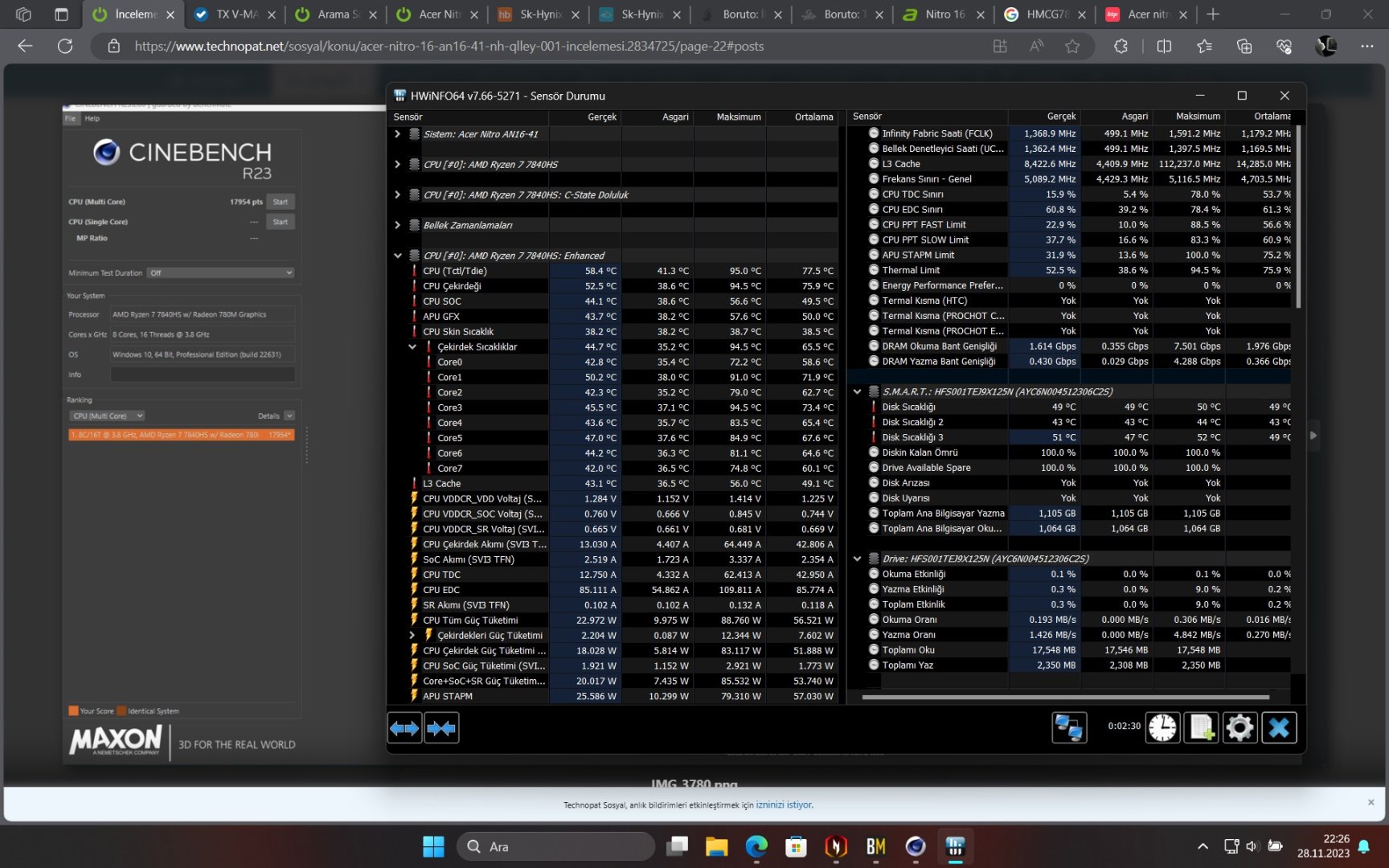Expand CPU [#0]: AMD Ryzen 7 7840HS group
Screen dimensions: 1389x868
click(x=397, y=164)
